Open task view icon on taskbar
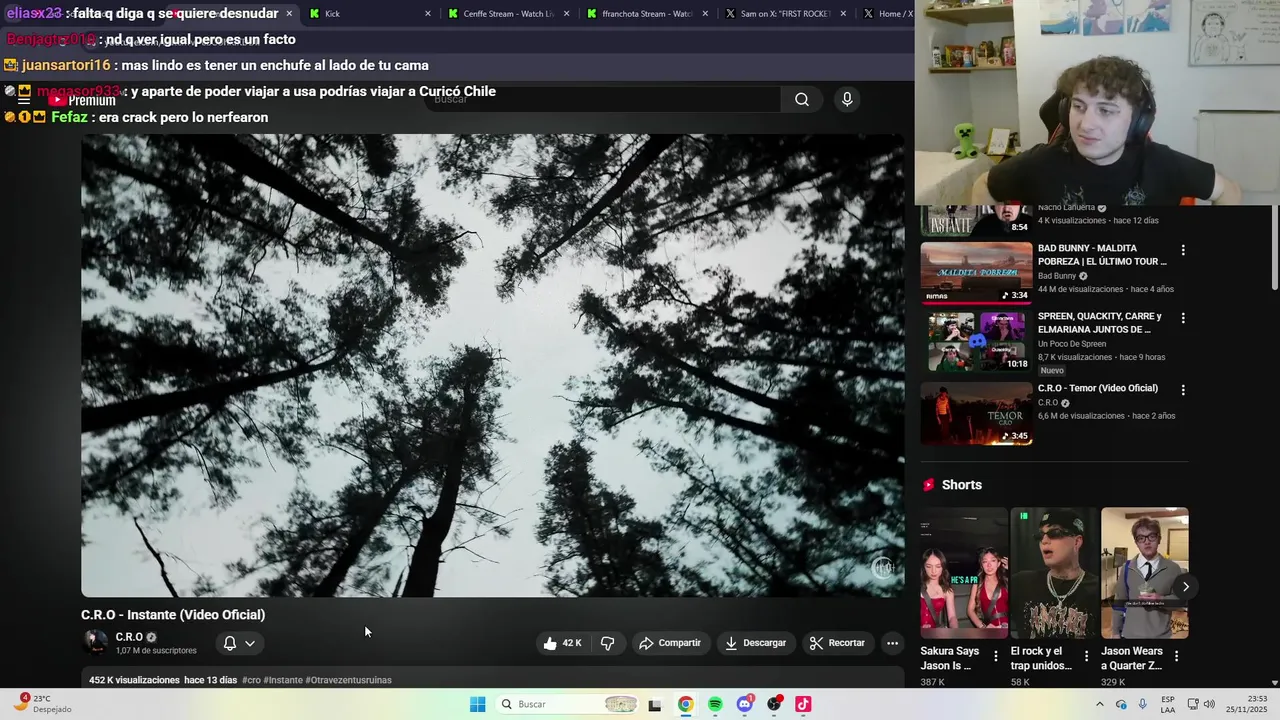Screen dimensions: 1280x720 [x=655, y=704]
